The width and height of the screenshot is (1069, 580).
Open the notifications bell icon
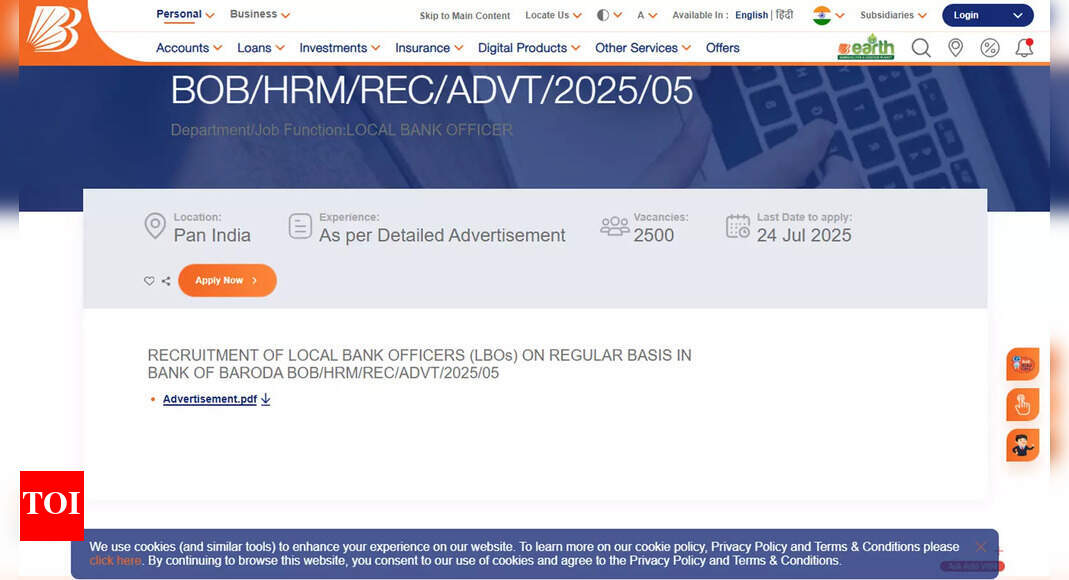(x=1024, y=48)
